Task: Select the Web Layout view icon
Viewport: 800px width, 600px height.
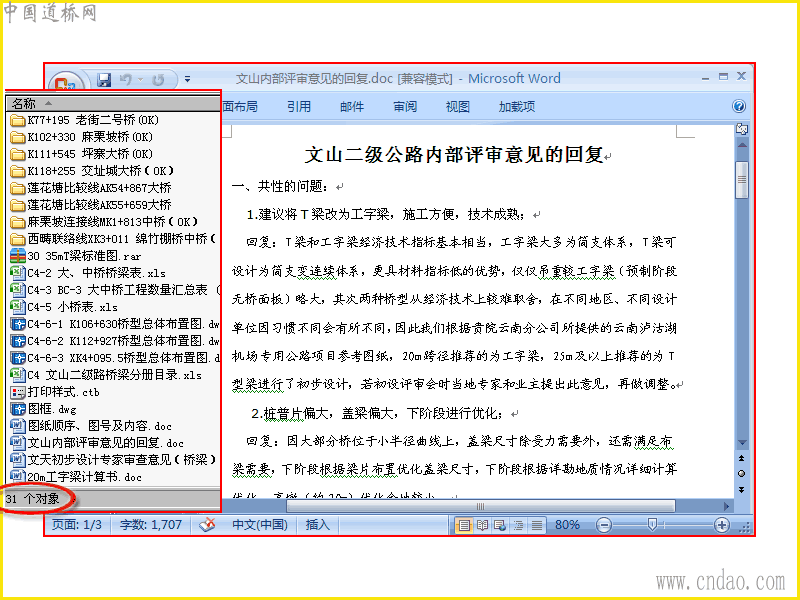Action: coord(500,525)
